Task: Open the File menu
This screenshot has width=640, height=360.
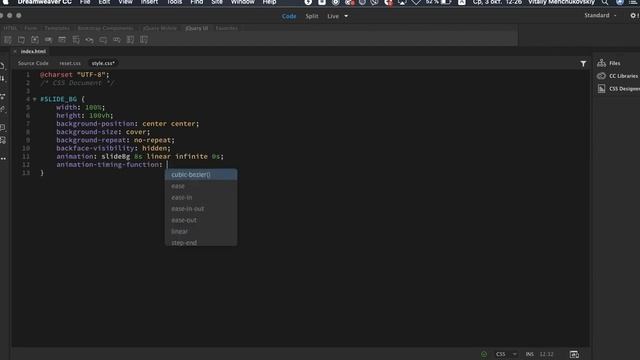Action: pyautogui.click(x=85, y=2)
